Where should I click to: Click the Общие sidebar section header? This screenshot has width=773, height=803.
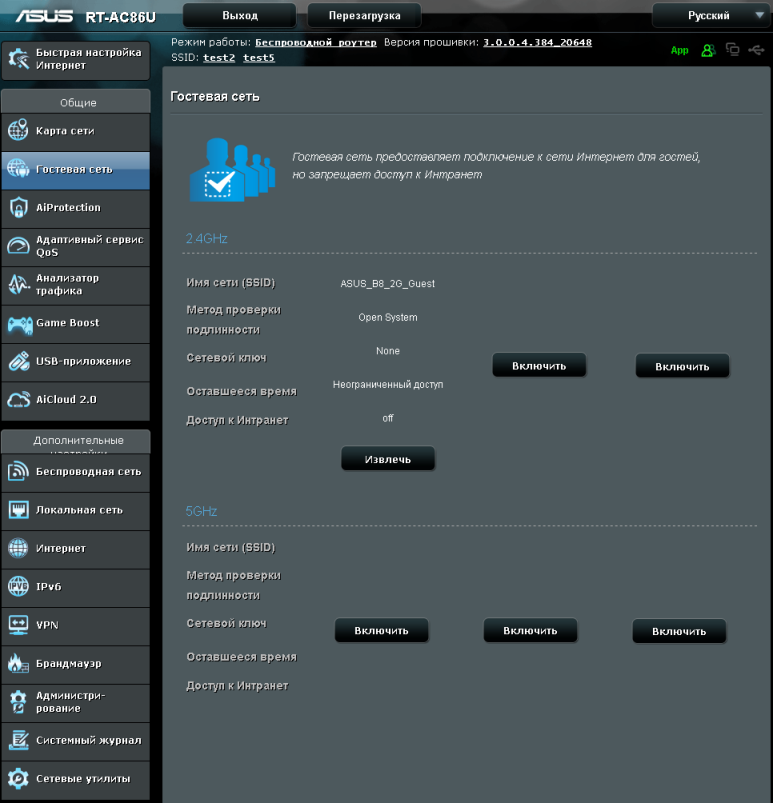tap(78, 102)
